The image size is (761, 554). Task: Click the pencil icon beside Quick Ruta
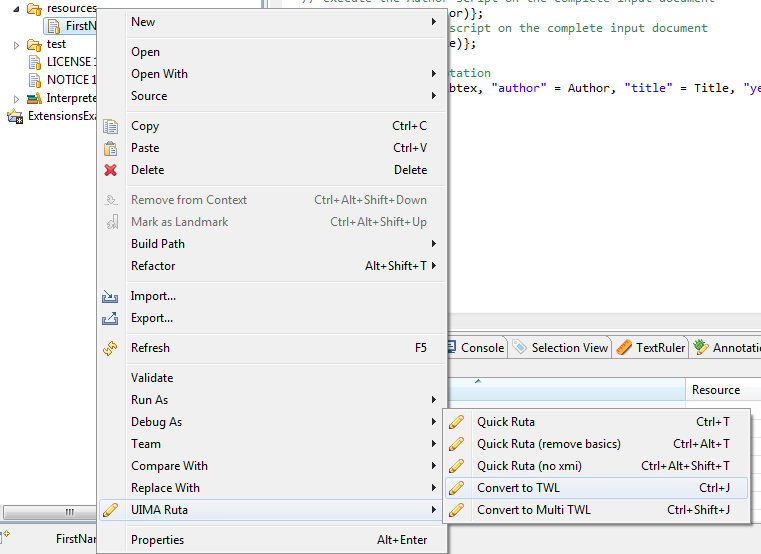tap(457, 422)
